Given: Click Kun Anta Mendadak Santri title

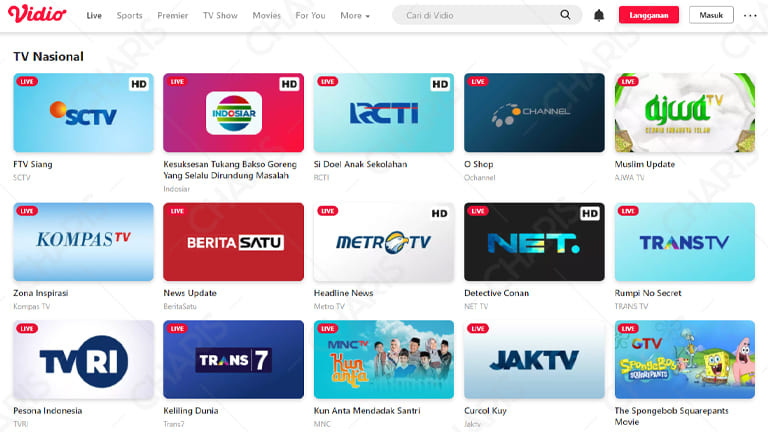Looking at the screenshot, I should tap(367, 410).
